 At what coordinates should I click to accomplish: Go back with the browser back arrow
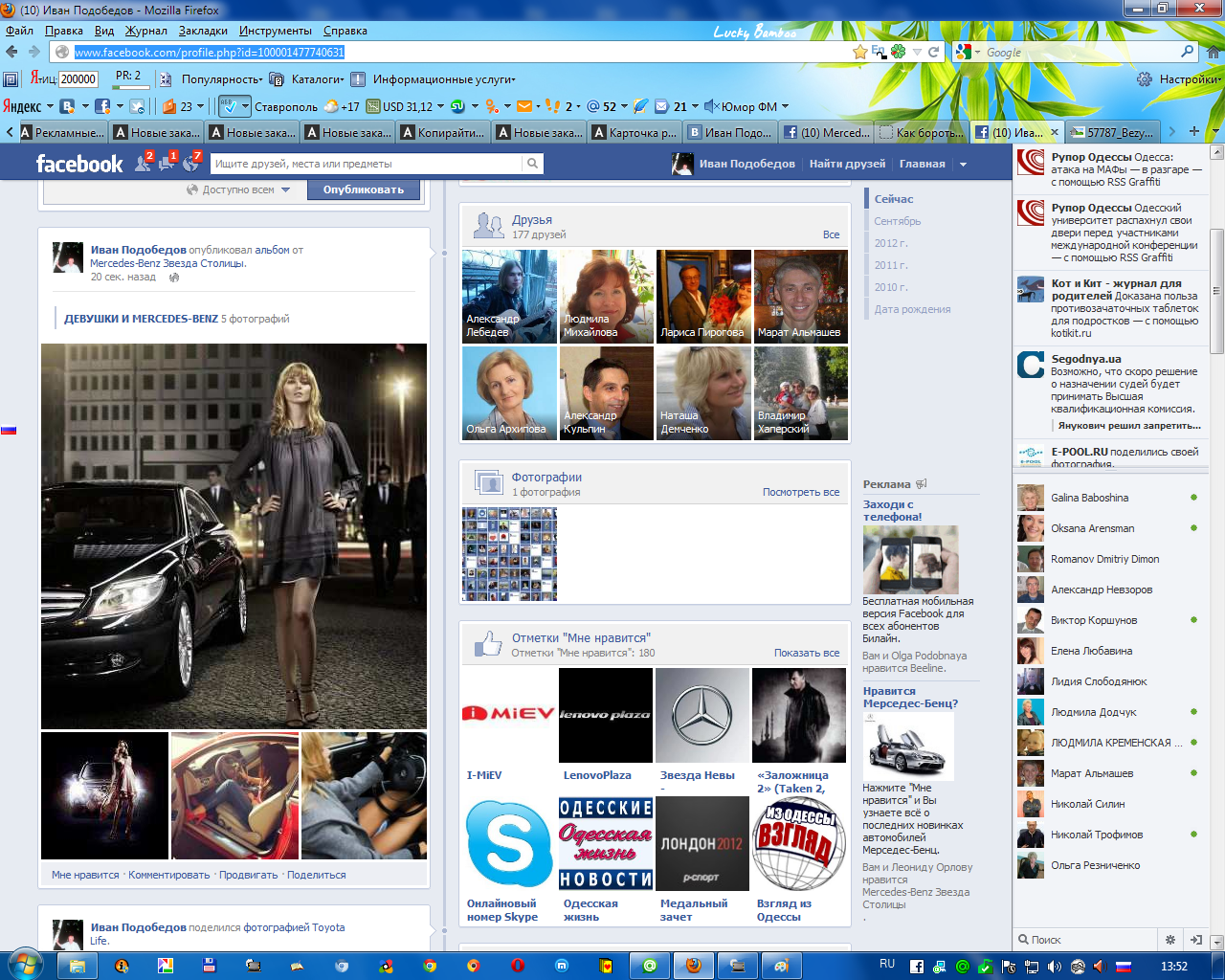click(12, 52)
